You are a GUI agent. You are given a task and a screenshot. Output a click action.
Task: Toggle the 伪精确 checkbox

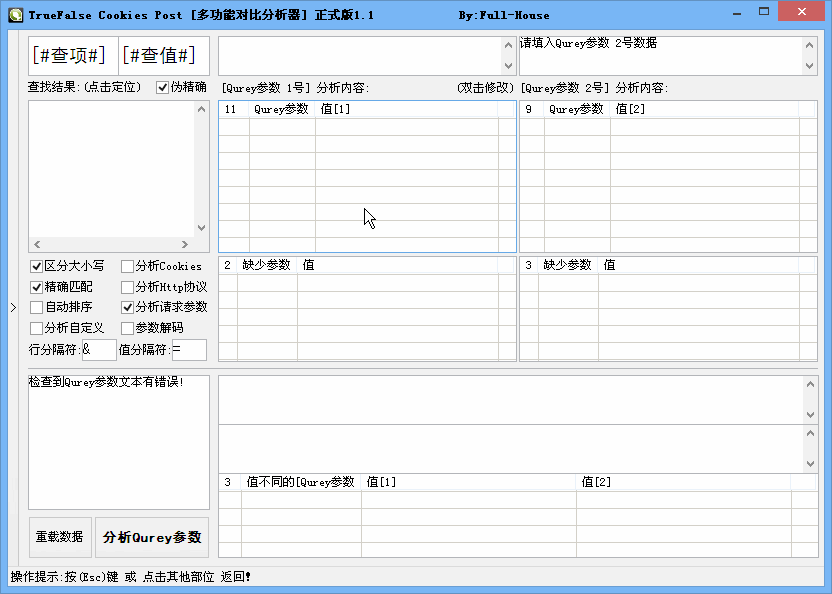pos(163,87)
